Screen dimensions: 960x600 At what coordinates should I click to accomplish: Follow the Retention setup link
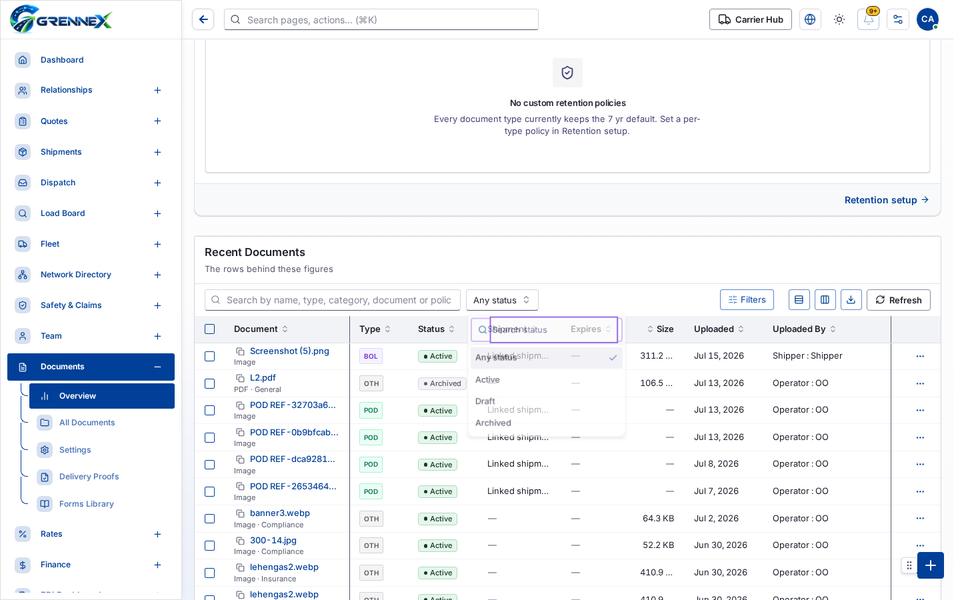(886, 200)
